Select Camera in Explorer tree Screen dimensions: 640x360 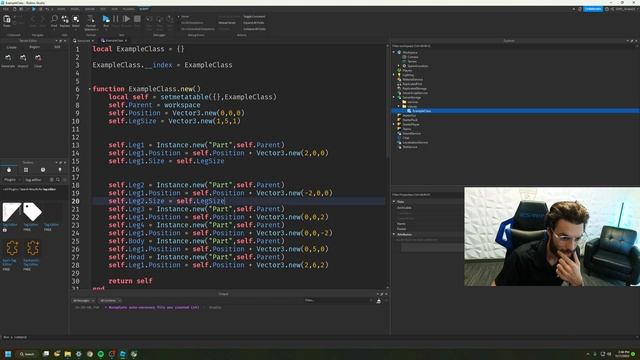pyautogui.click(x=413, y=57)
